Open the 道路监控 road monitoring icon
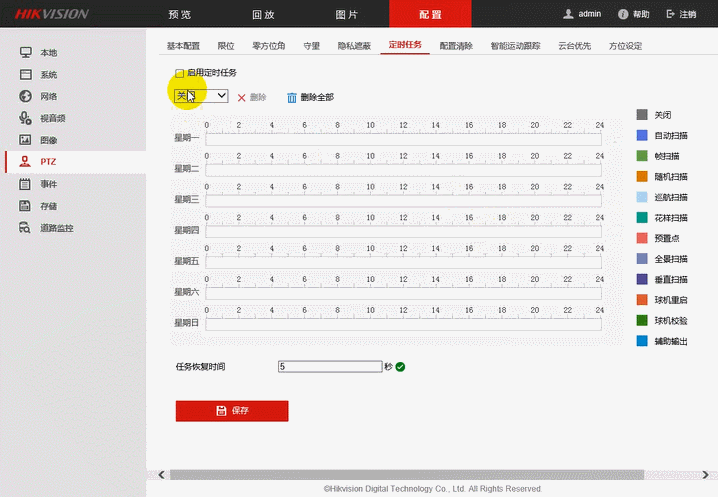The image size is (718, 497). point(25,228)
